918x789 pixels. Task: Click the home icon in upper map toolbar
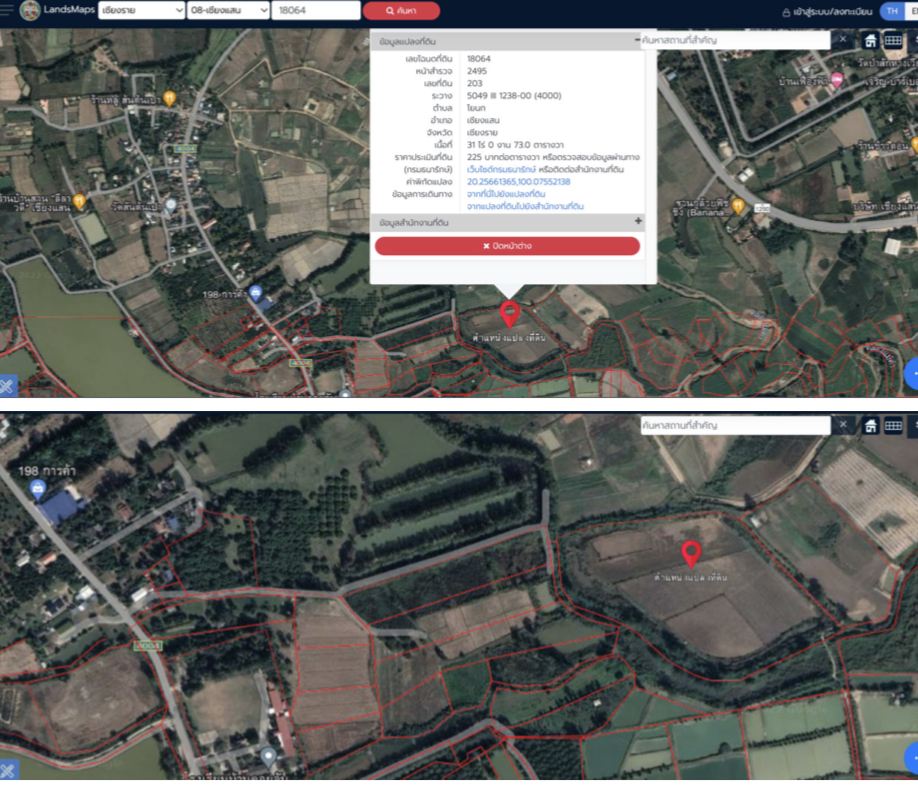click(870, 40)
